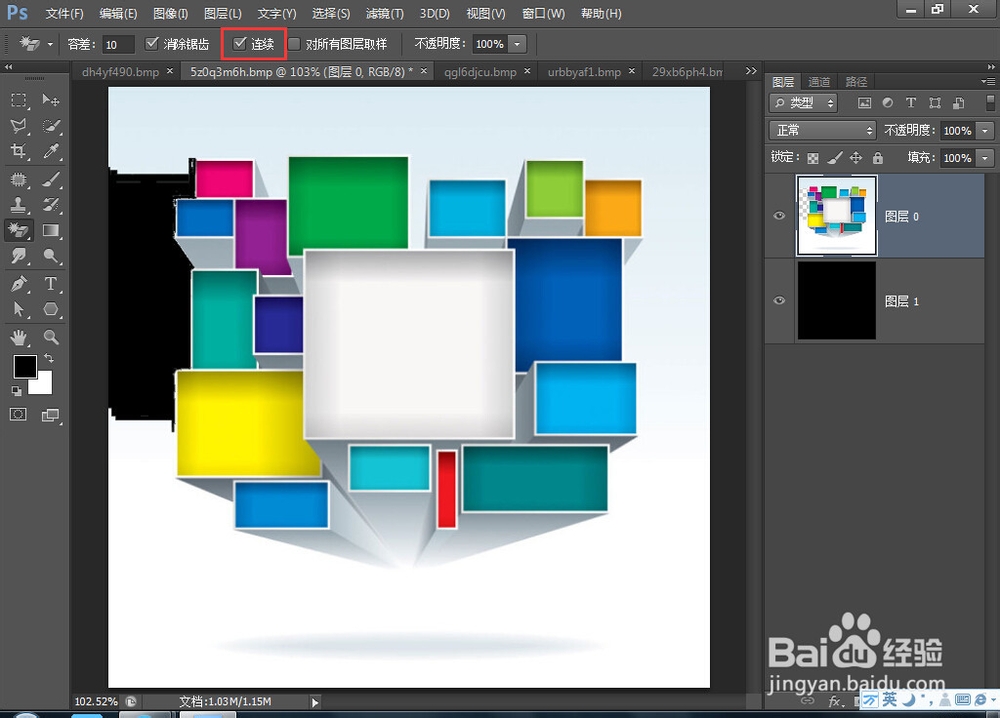Viewport: 1000px width, 718px height.
Task: Switch to the 路径 paths tab
Action: pos(856,82)
